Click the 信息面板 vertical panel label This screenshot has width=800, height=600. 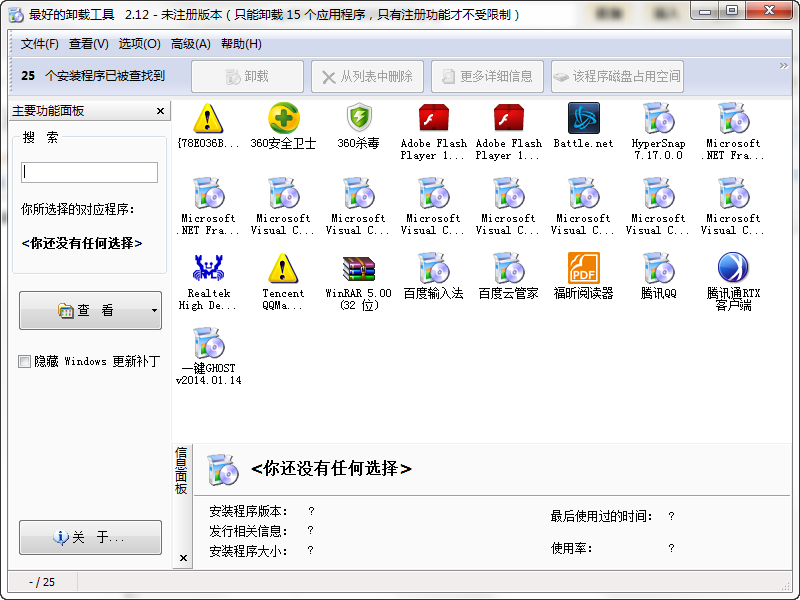[x=181, y=470]
